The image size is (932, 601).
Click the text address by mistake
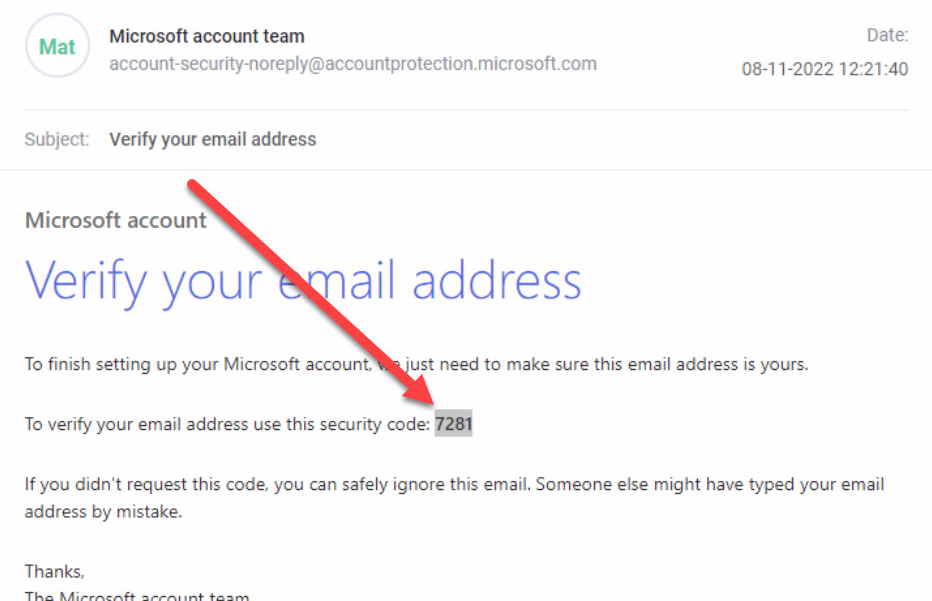click(103, 512)
